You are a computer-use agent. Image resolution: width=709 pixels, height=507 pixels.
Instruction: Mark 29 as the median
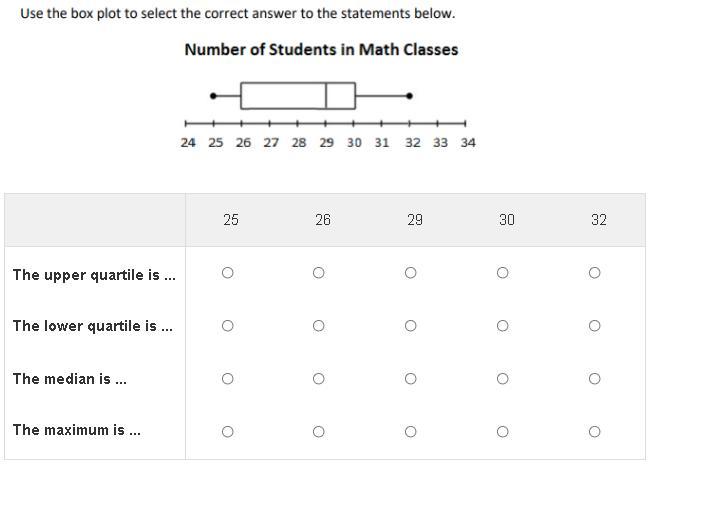(x=411, y=379)
